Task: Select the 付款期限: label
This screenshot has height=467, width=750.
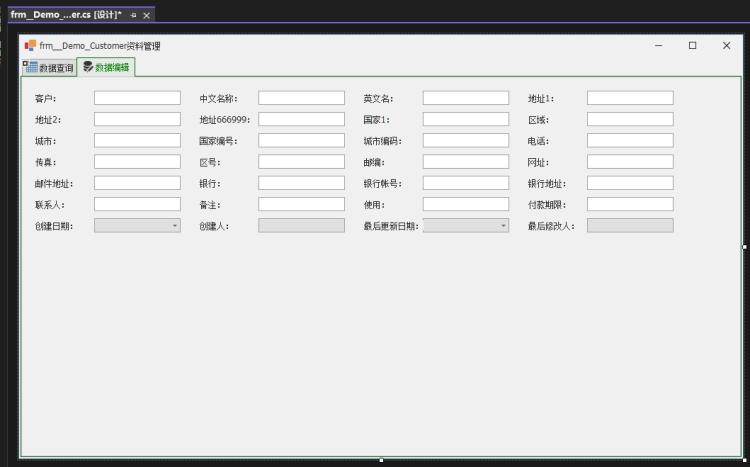Action: (547, 205)
